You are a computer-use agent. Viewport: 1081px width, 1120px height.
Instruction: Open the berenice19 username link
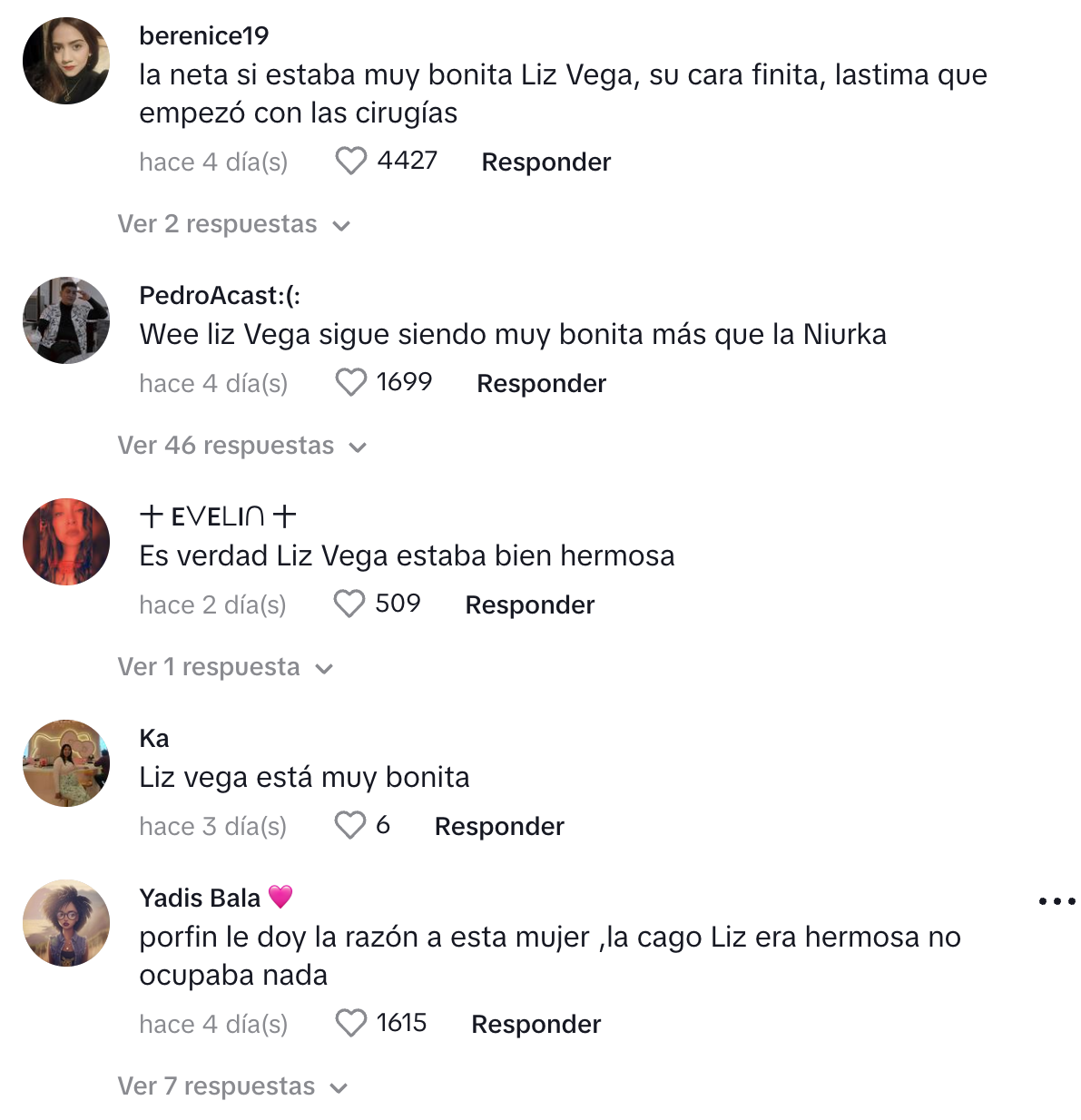click(204, 35)
